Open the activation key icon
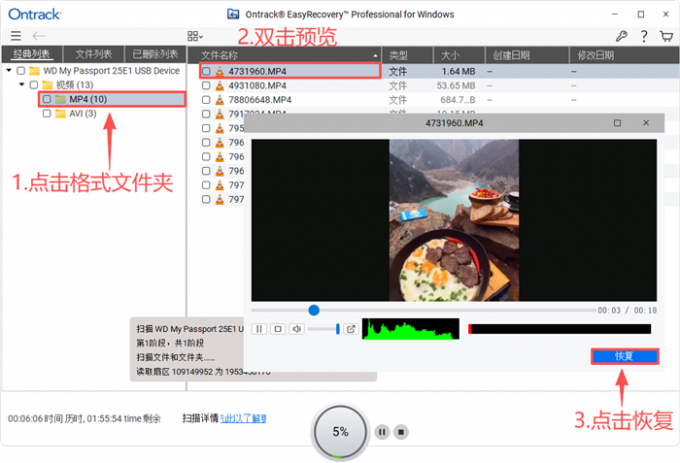This screenshot has width=680, height=463. point(621,36)
